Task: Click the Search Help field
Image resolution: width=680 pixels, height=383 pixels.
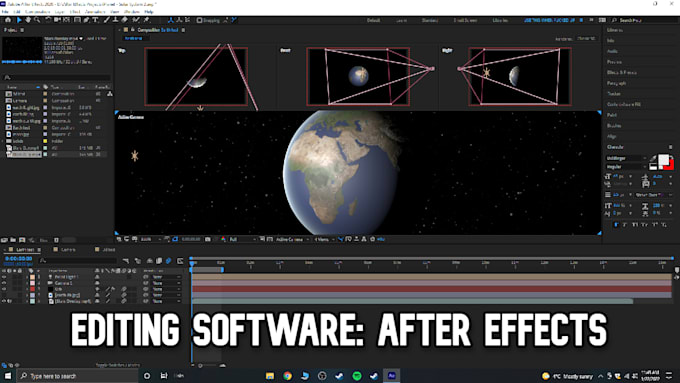Action: [x=643, y=20]
